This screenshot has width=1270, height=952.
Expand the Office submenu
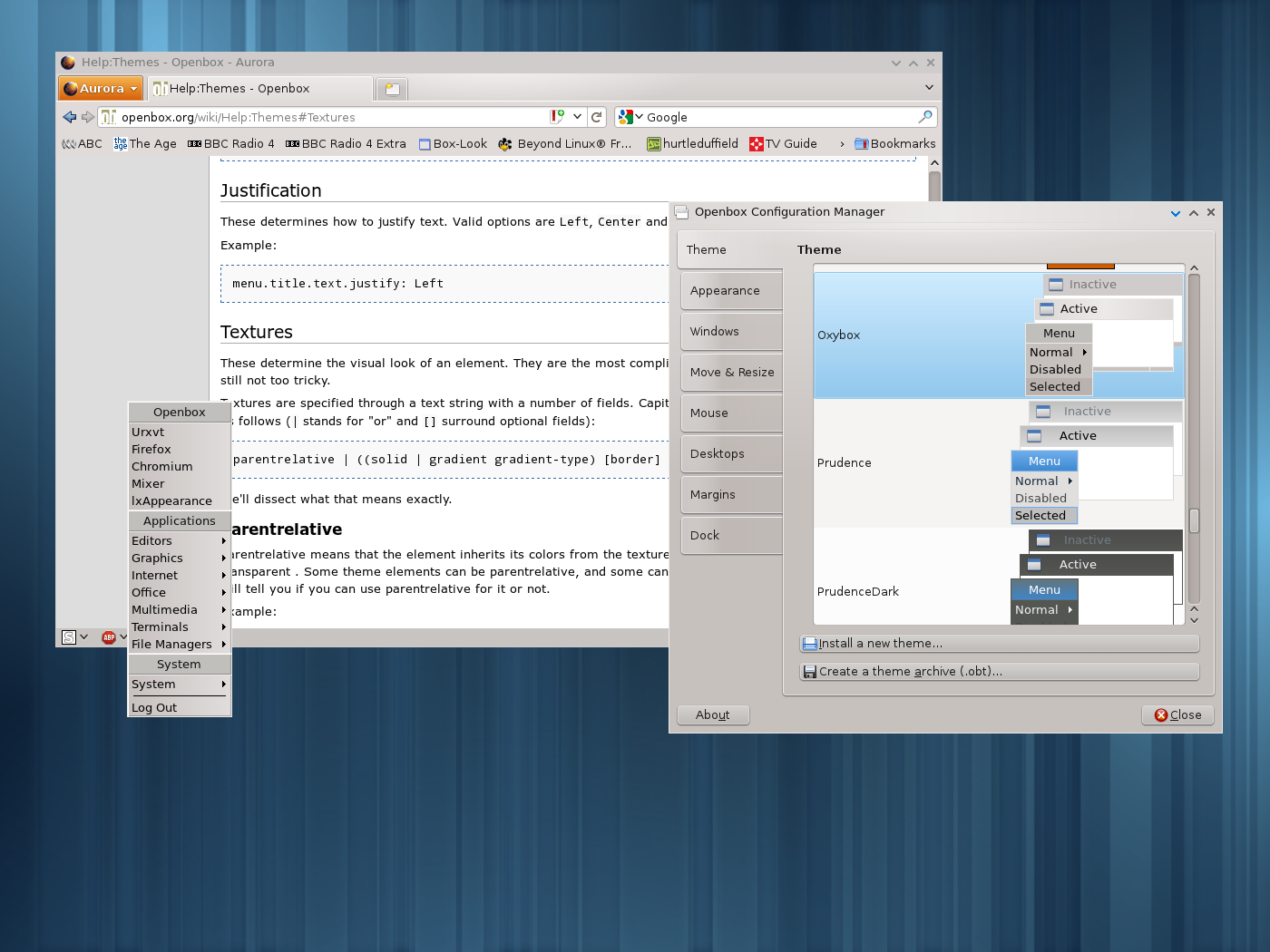pos(180,593)
